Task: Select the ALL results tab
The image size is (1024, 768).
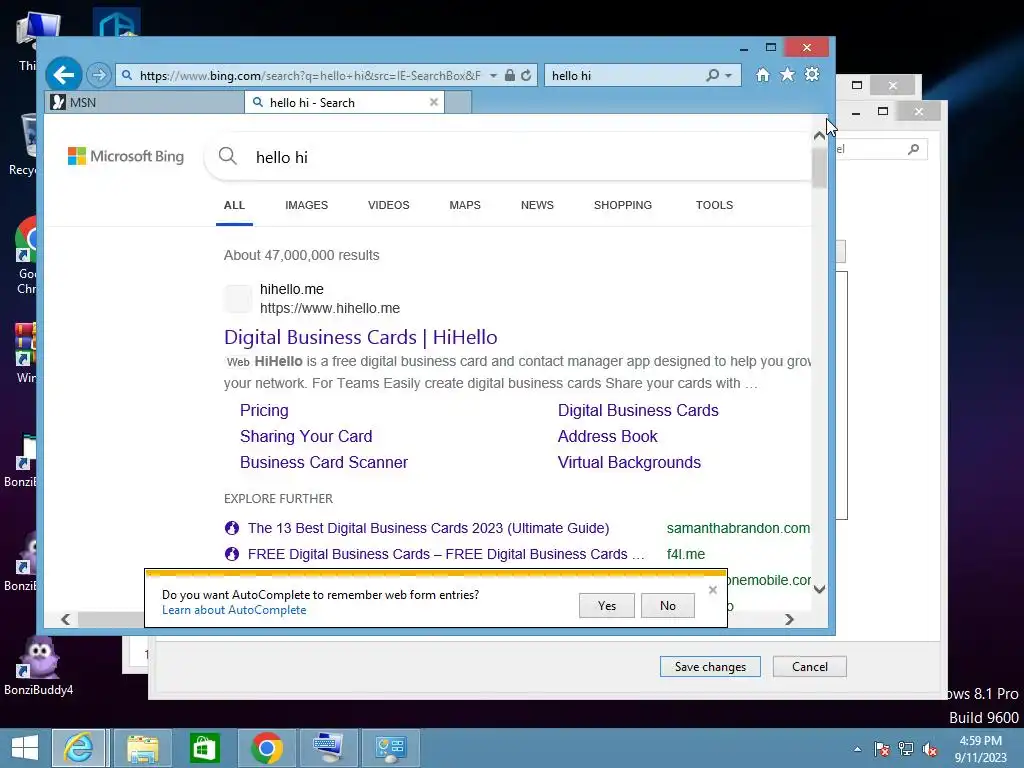Action: coord(234,205)
